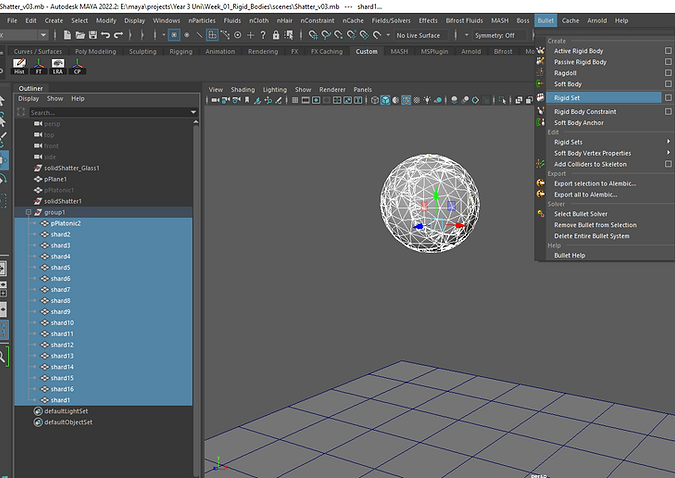Open Soft Body option box
This screenshot has width=675, height=478.
click(668, 84)
